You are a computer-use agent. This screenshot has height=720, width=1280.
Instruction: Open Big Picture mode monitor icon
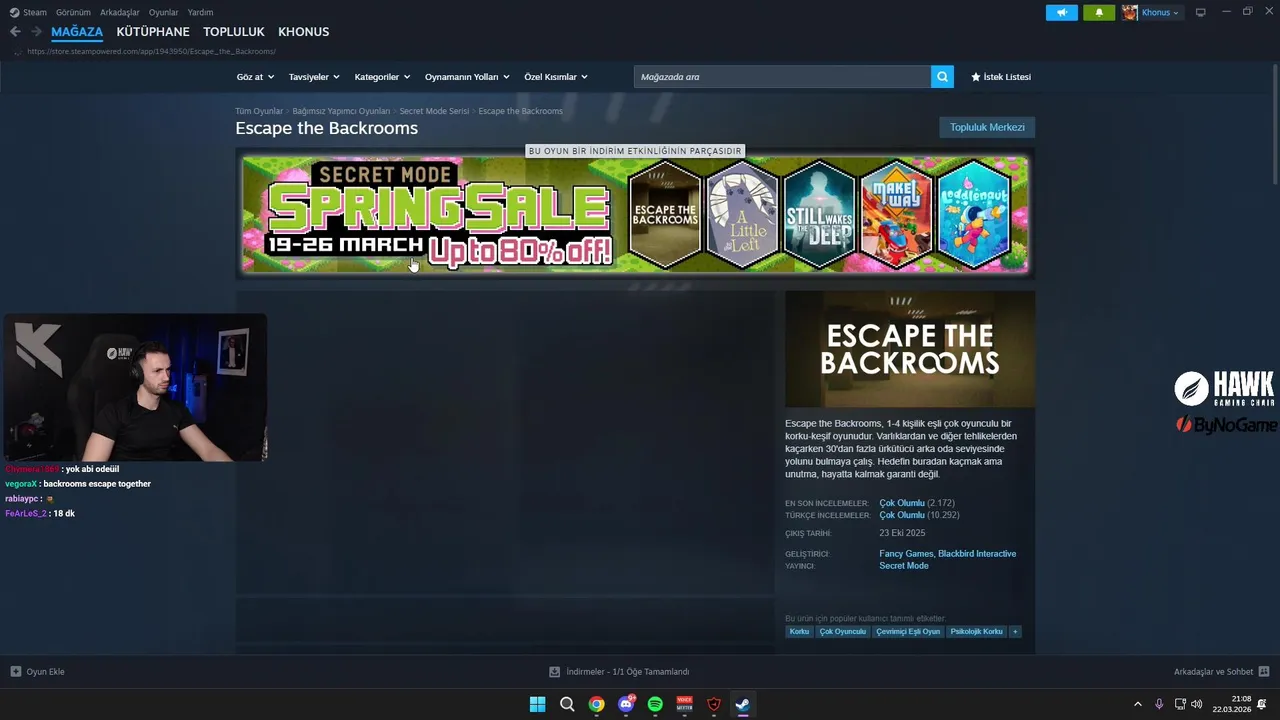[1201, 12]
